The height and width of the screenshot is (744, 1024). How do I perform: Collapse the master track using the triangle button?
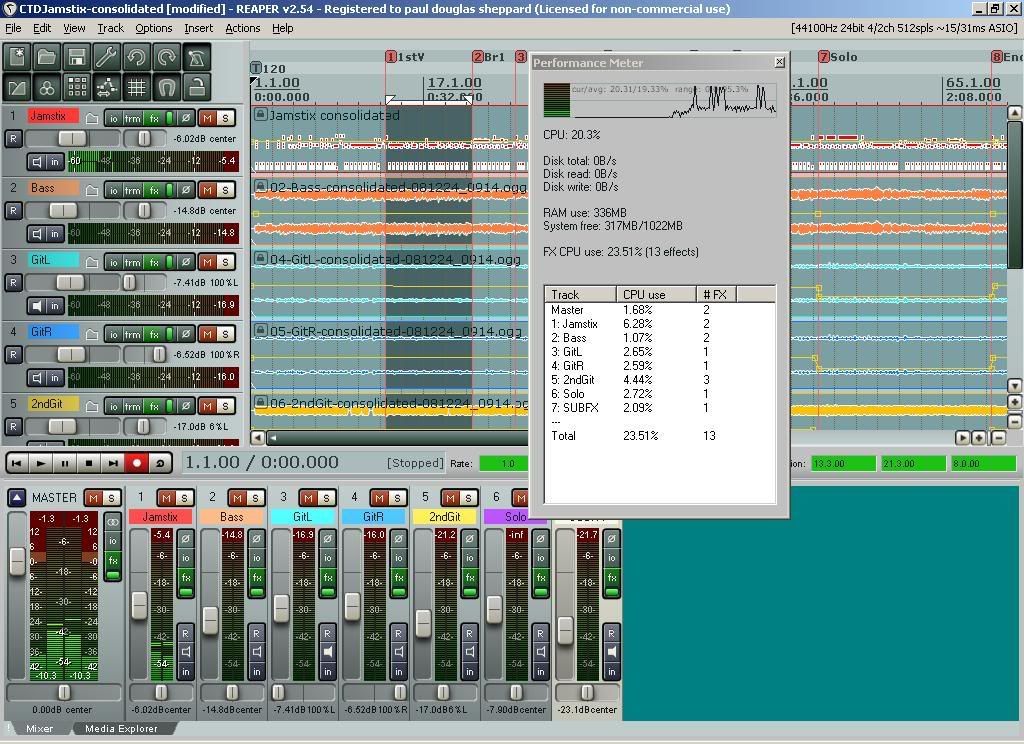click(17, 497)
